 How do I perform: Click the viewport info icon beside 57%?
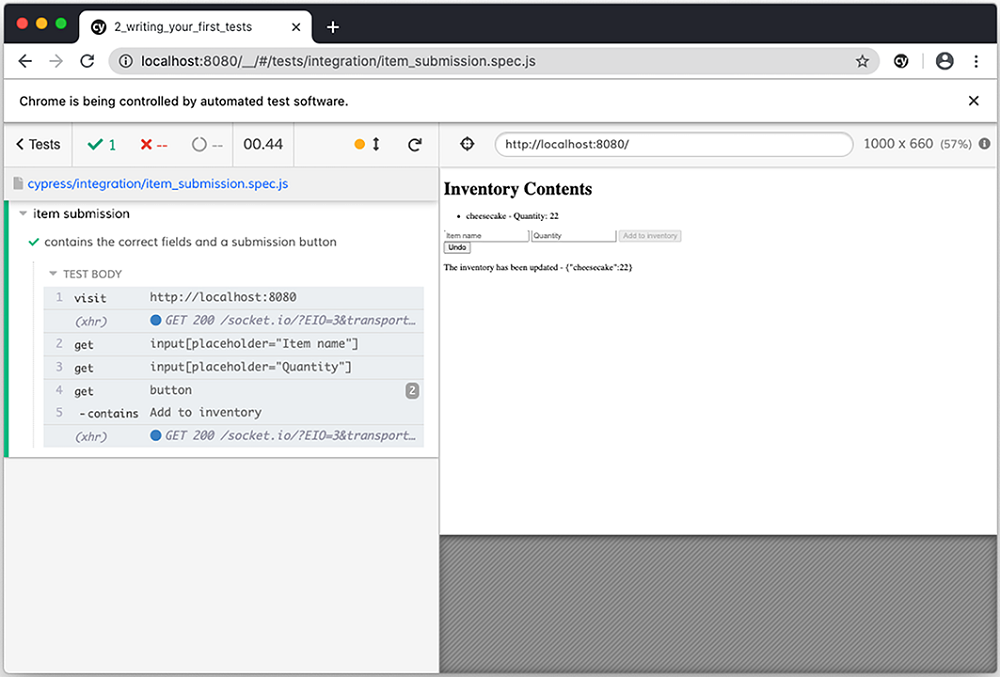click(x=985, y=144)
